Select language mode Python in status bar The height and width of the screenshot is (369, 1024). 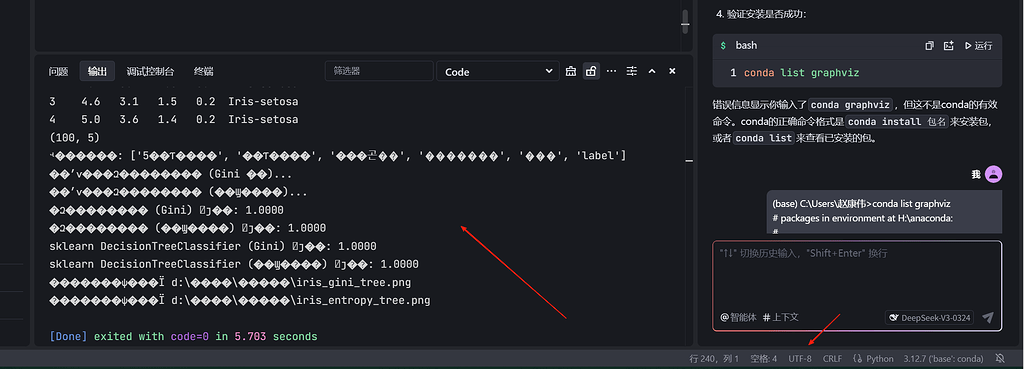873,359
